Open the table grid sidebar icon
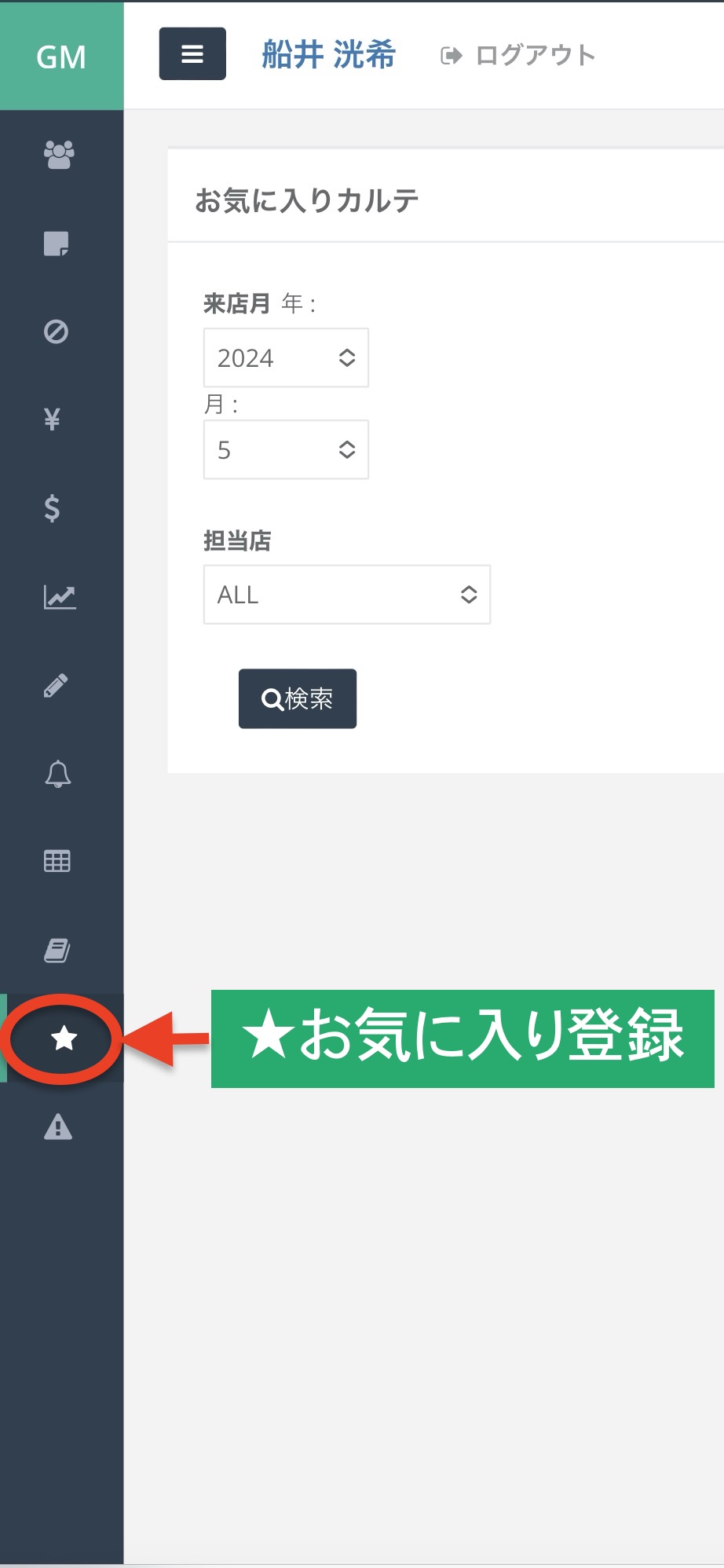Screen dimensions: 724x1568 click(57, 861)
